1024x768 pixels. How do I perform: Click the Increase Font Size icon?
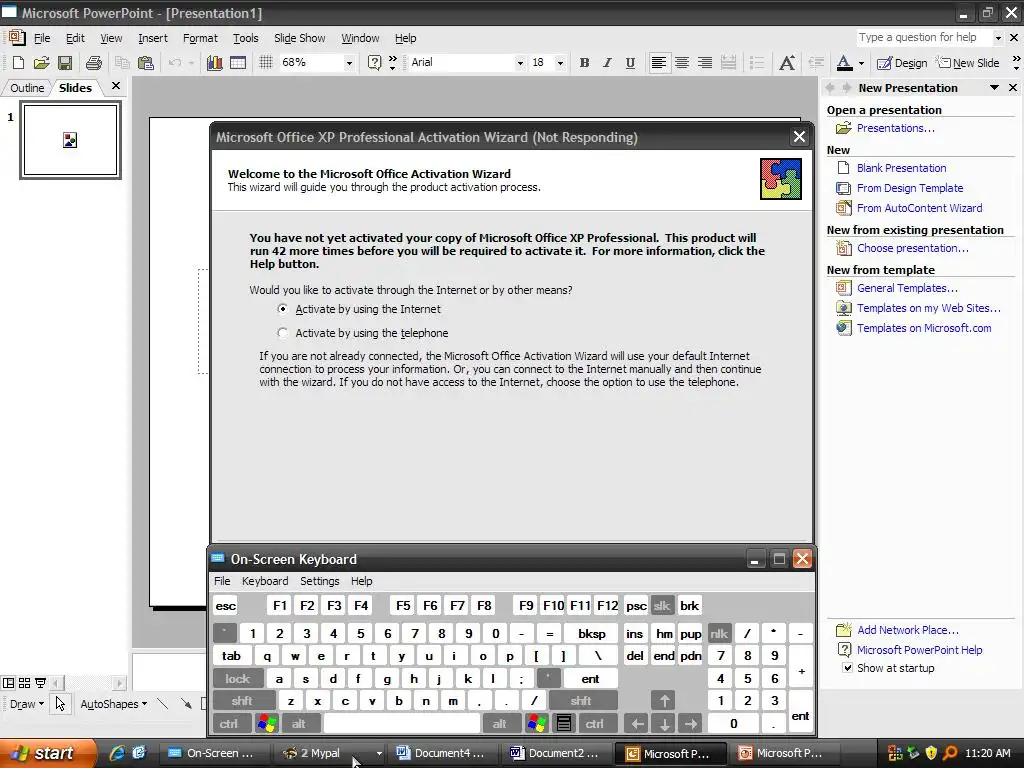[787, 63]
